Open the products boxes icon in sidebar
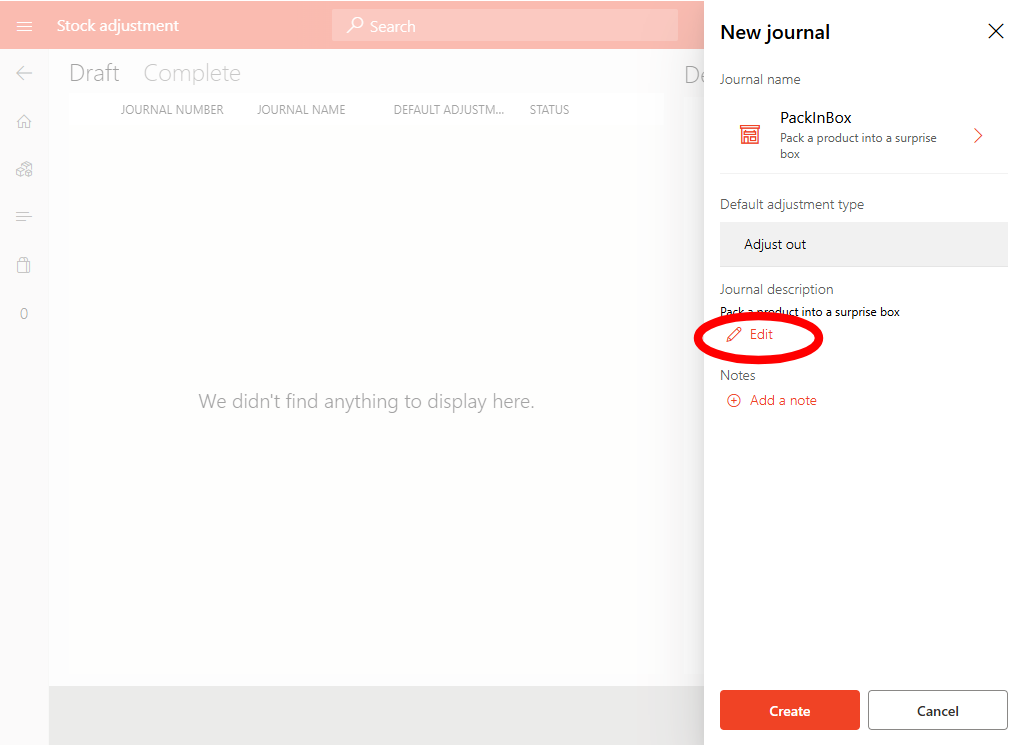Screen dimensions: 1023x745 tap(24, 169)
